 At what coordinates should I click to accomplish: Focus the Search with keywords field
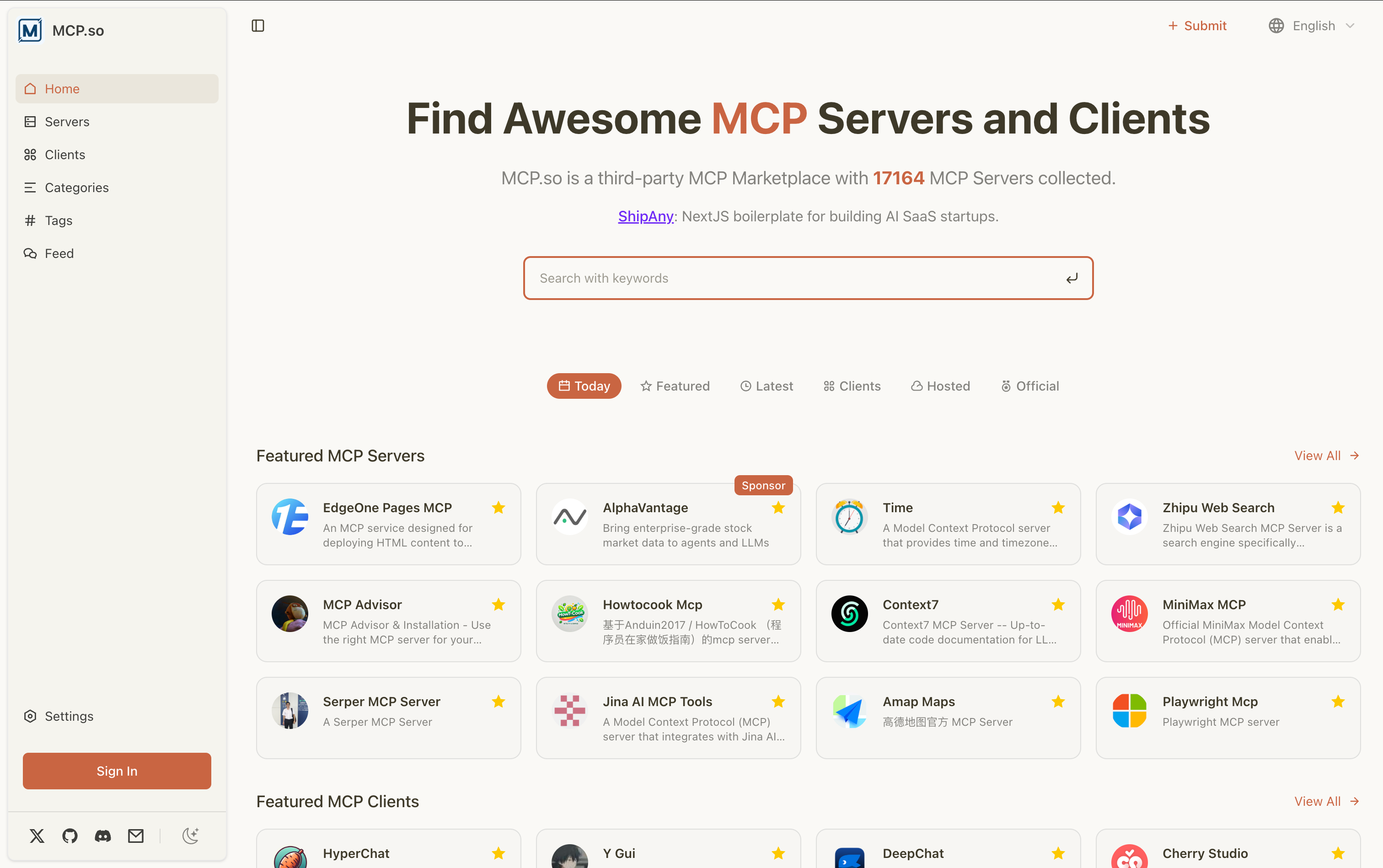(x=808, y=279)
